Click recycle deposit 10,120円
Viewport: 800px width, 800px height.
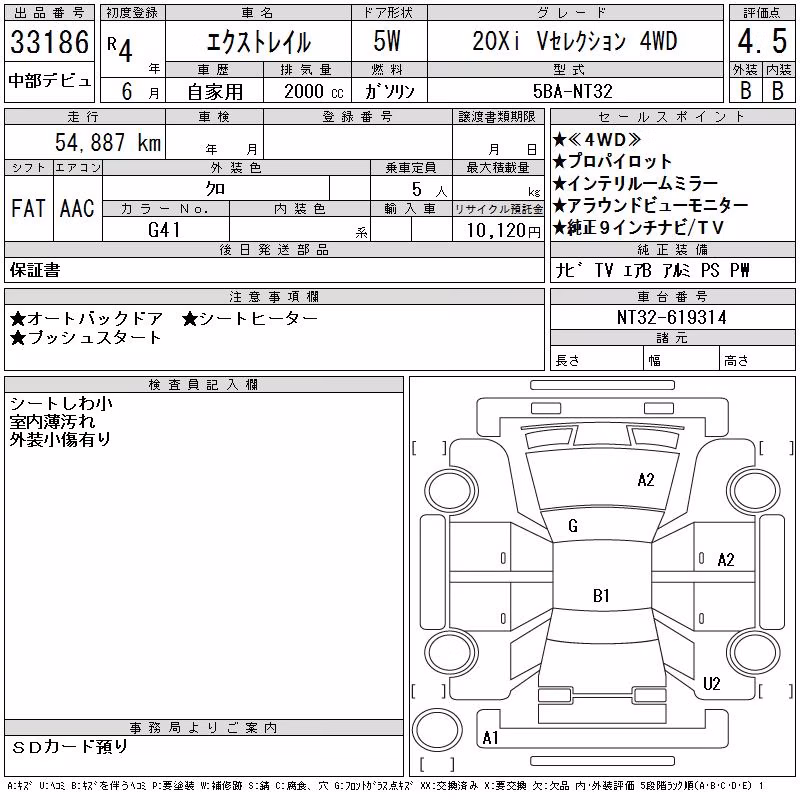coord(503,230)
